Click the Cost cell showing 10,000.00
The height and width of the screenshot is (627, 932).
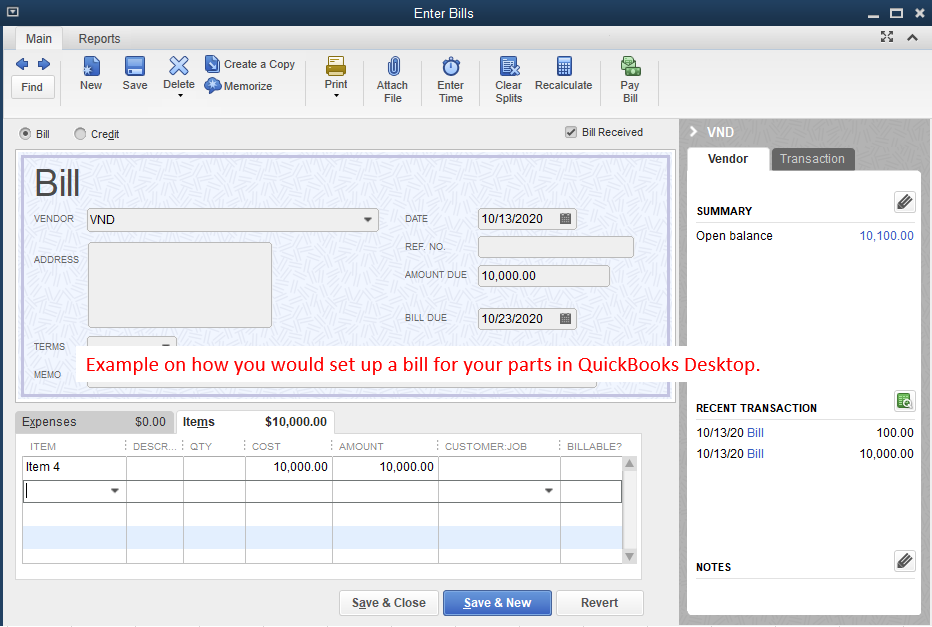289,467
